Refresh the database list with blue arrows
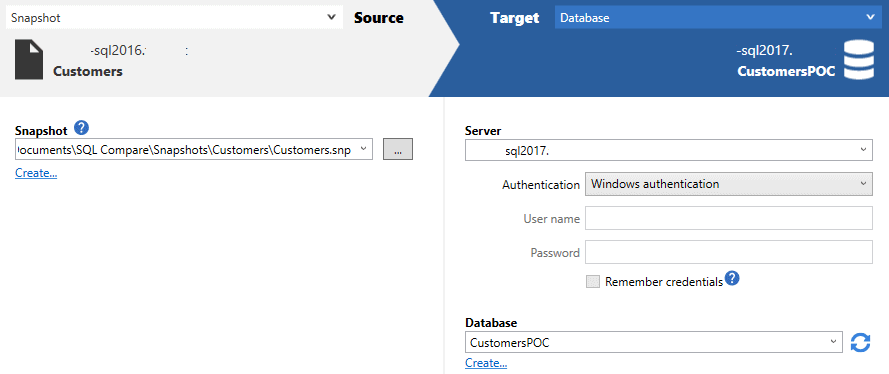 (x=861, y=342)
